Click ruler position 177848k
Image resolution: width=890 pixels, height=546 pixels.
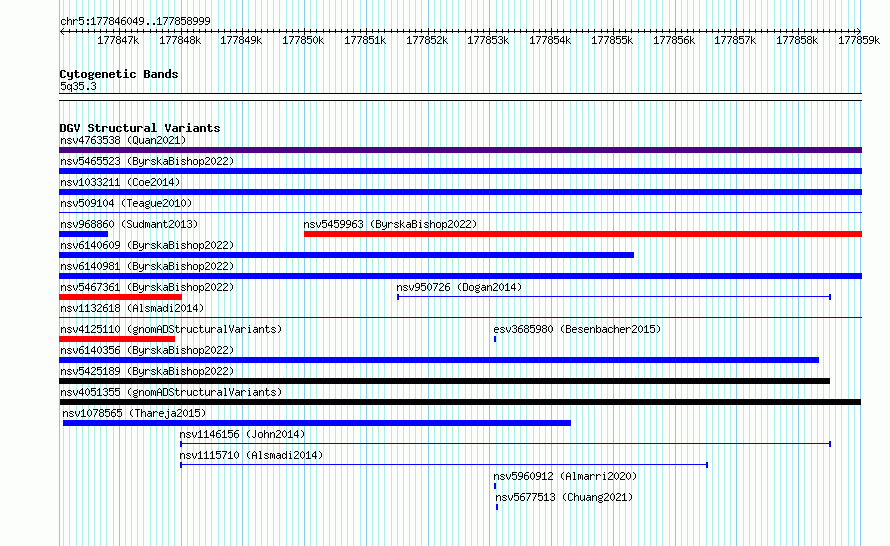(x=180, y=40)
